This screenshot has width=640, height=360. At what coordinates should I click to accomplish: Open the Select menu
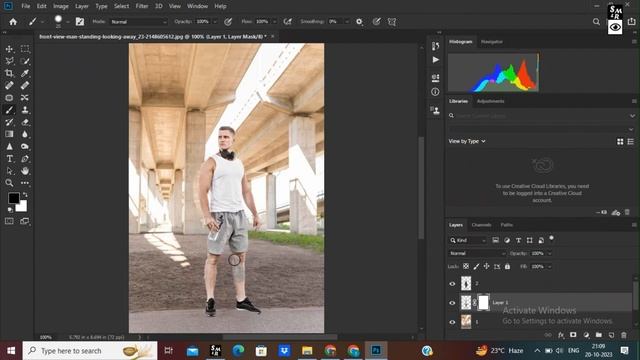point(121,6)
